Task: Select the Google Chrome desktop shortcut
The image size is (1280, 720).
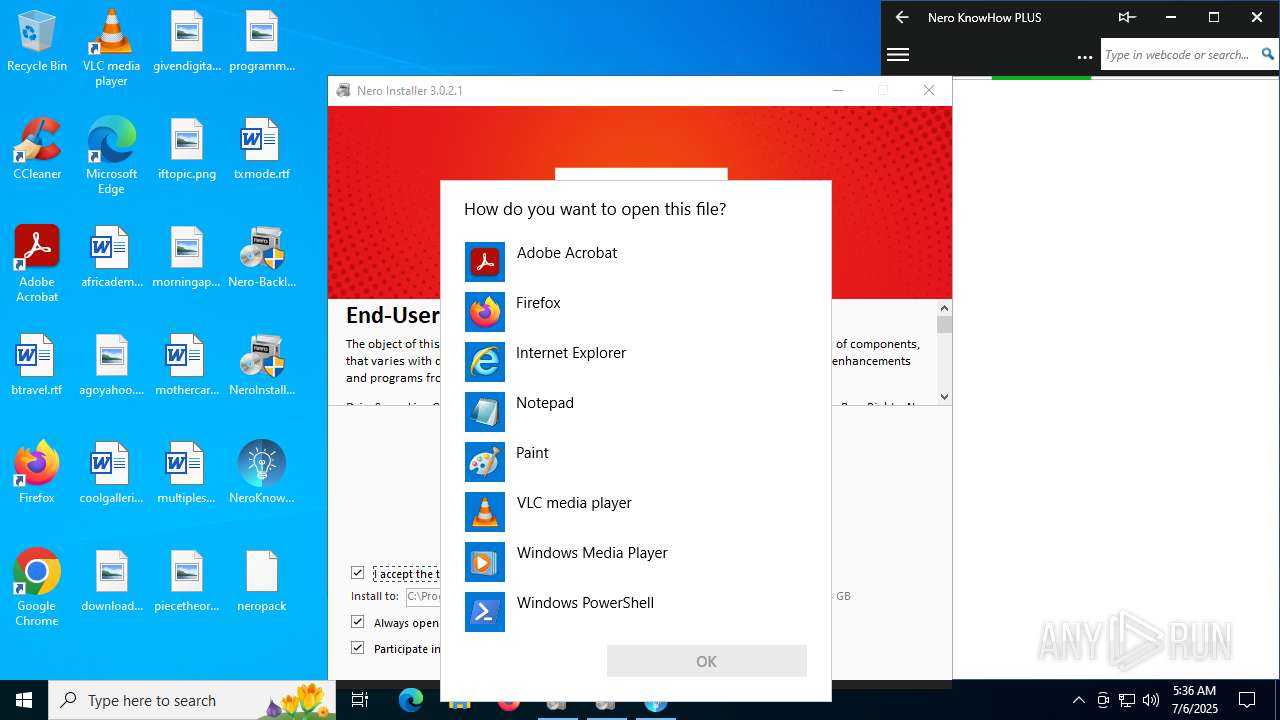Action: [x=37, y=587]
